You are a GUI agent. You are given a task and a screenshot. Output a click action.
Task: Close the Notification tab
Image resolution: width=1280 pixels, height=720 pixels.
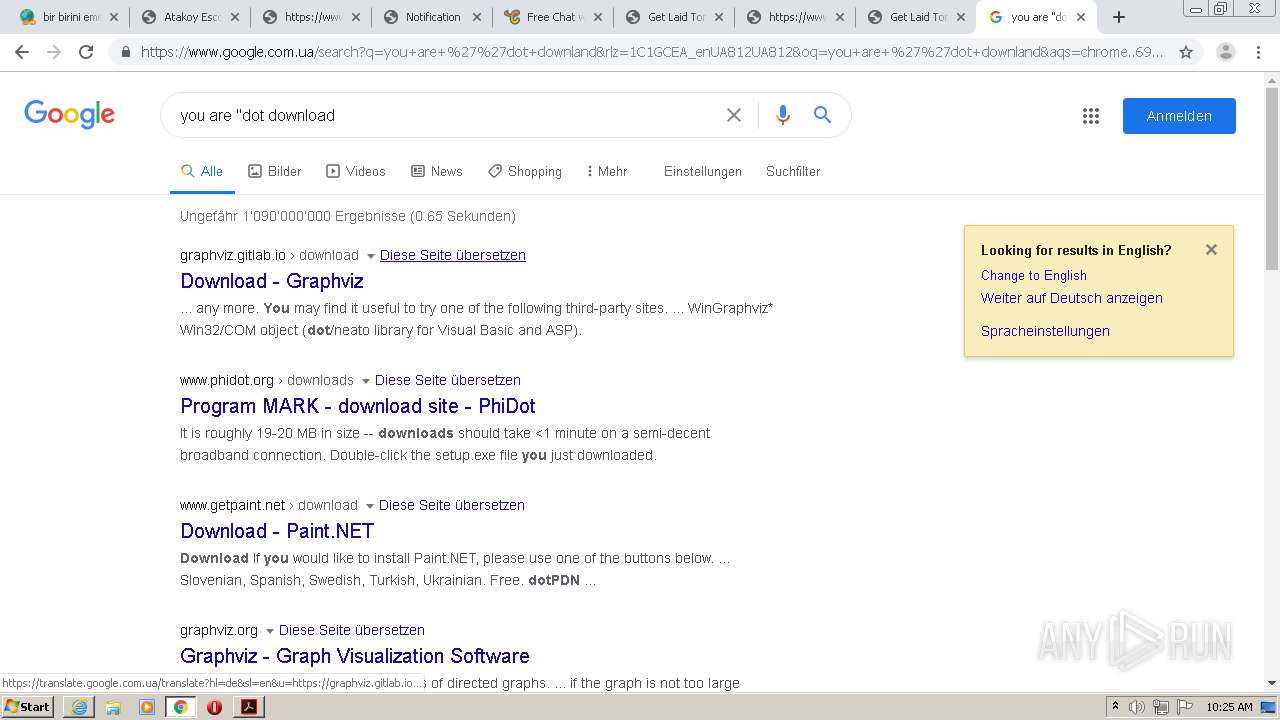[476, 17]
